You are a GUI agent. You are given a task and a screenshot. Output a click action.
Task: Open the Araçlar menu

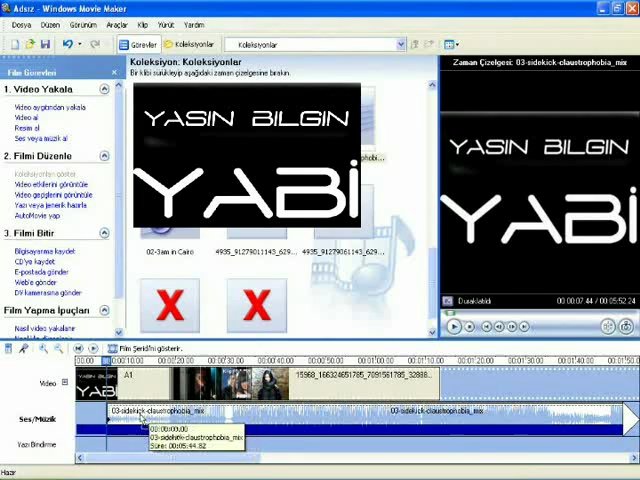117,25
